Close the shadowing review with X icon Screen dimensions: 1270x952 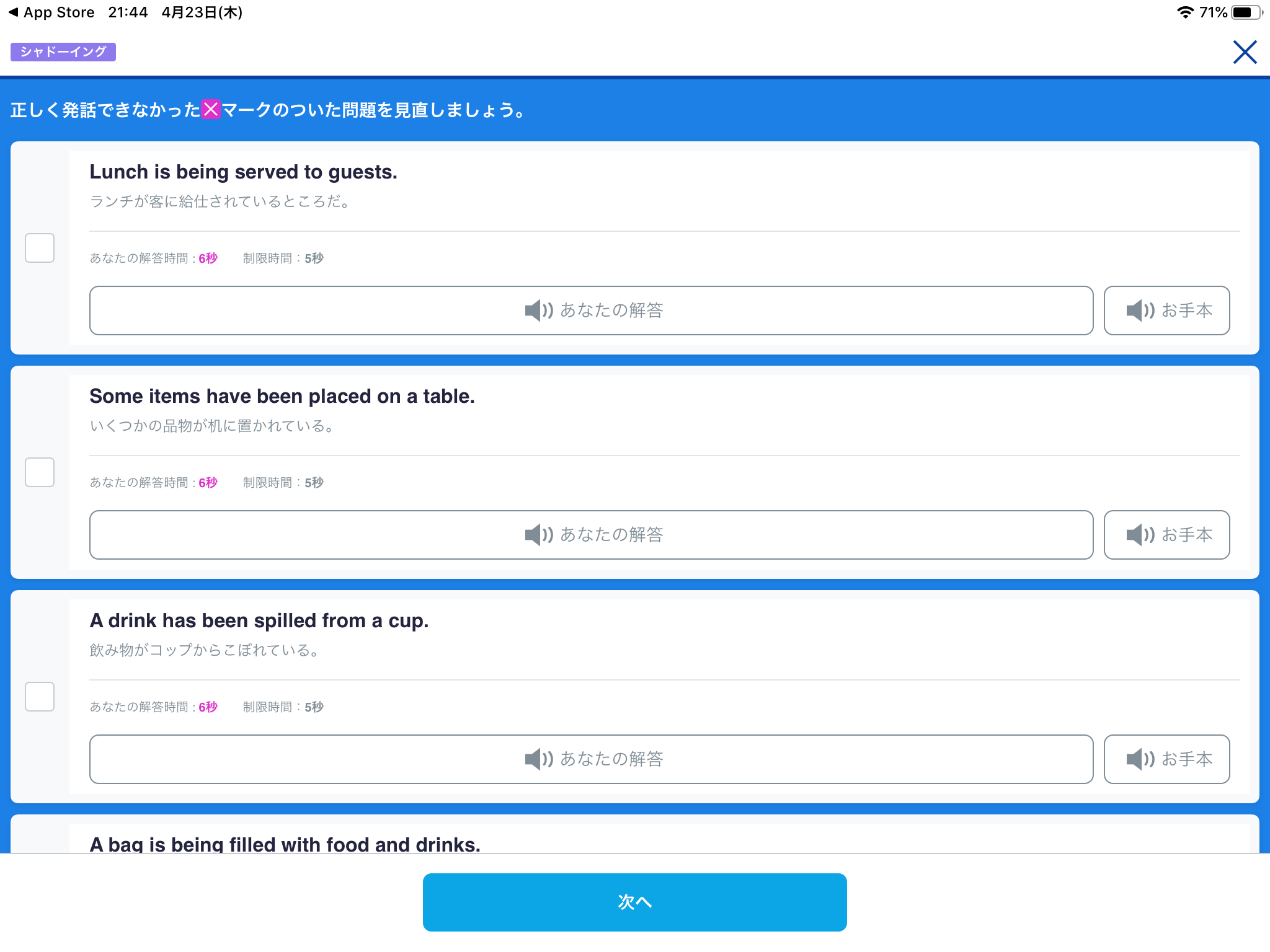click(x=1245, y=52)
